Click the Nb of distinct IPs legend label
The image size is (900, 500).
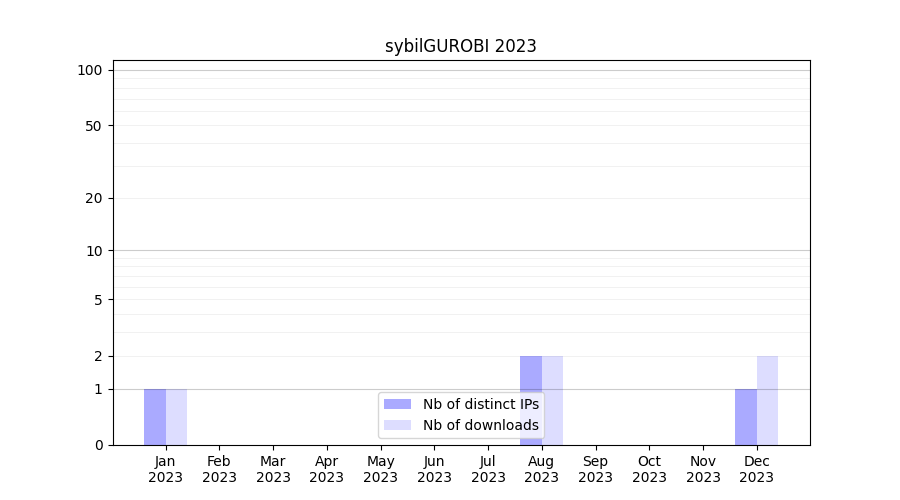pos(480,404)
